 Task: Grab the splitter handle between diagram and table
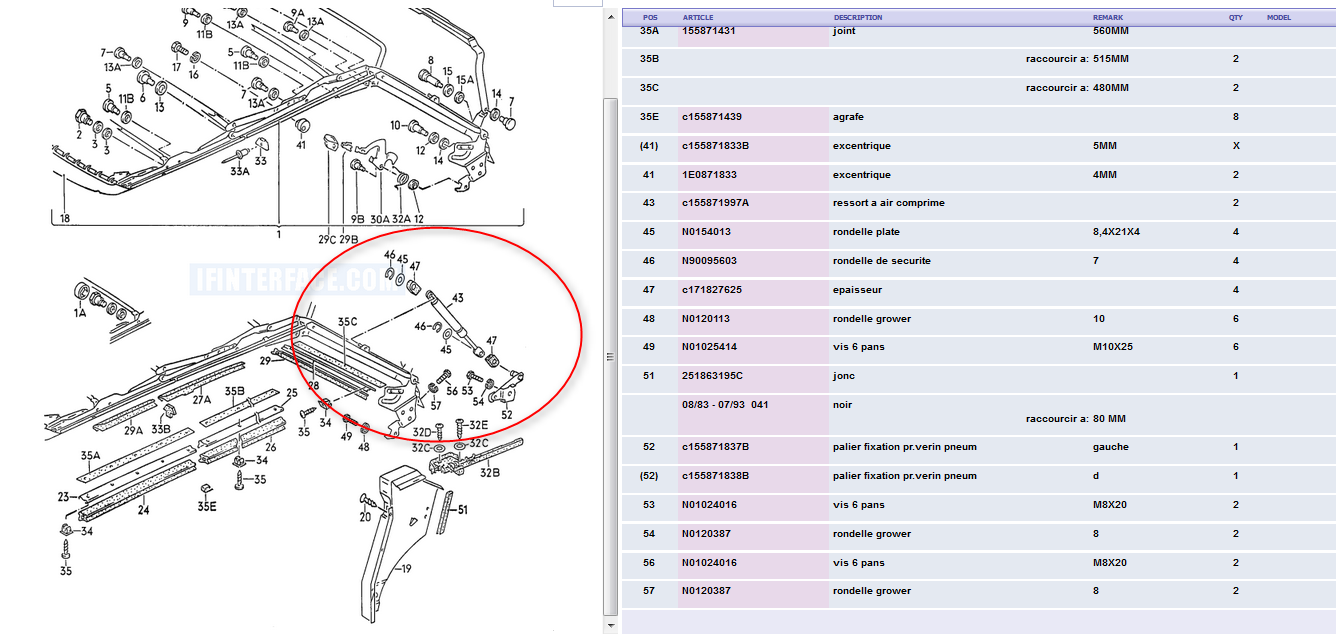point(610,357)
